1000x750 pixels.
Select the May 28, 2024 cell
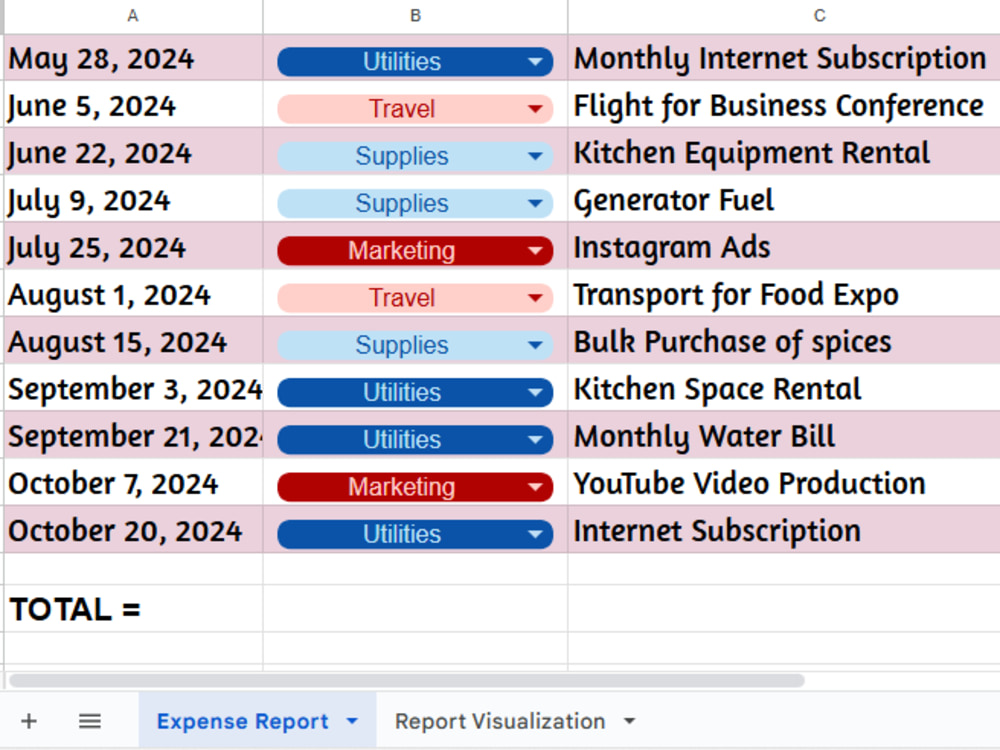133,57
